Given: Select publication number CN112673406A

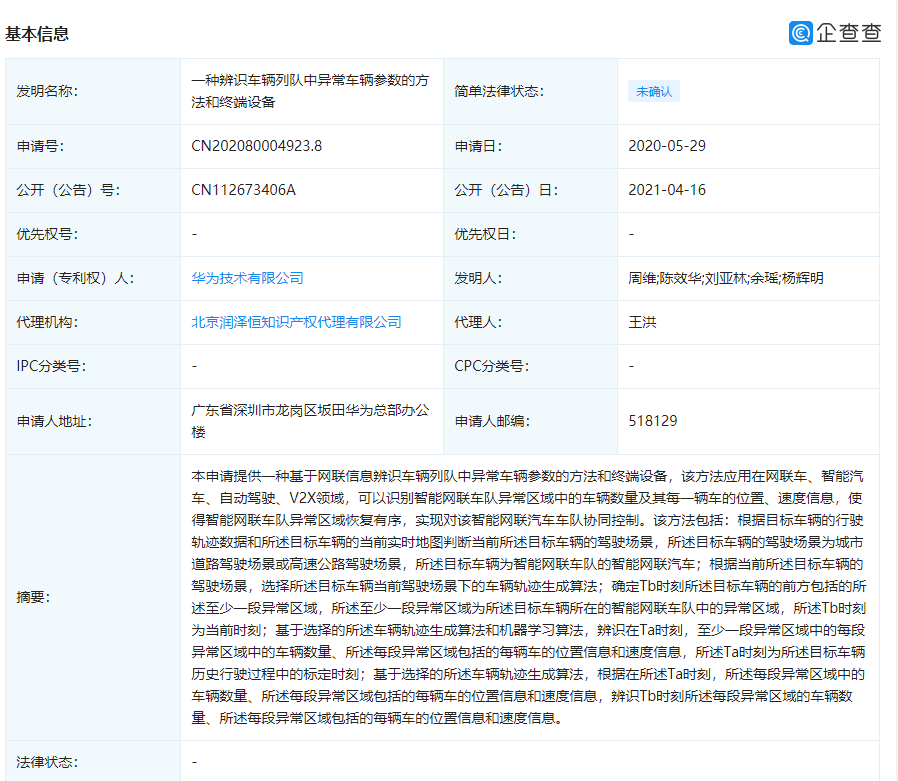Looking at the screenshot, I should (x=243, y=190).
